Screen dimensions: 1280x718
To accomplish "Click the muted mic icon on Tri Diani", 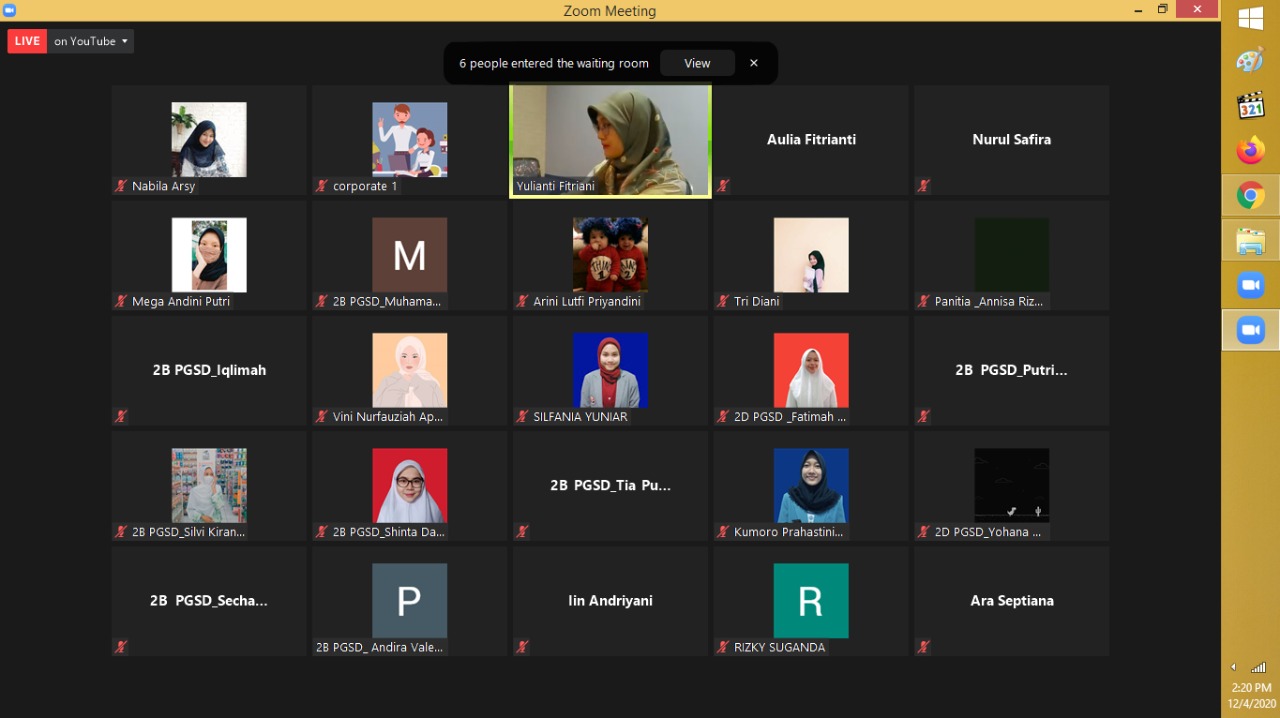I will tap(723, 301).
